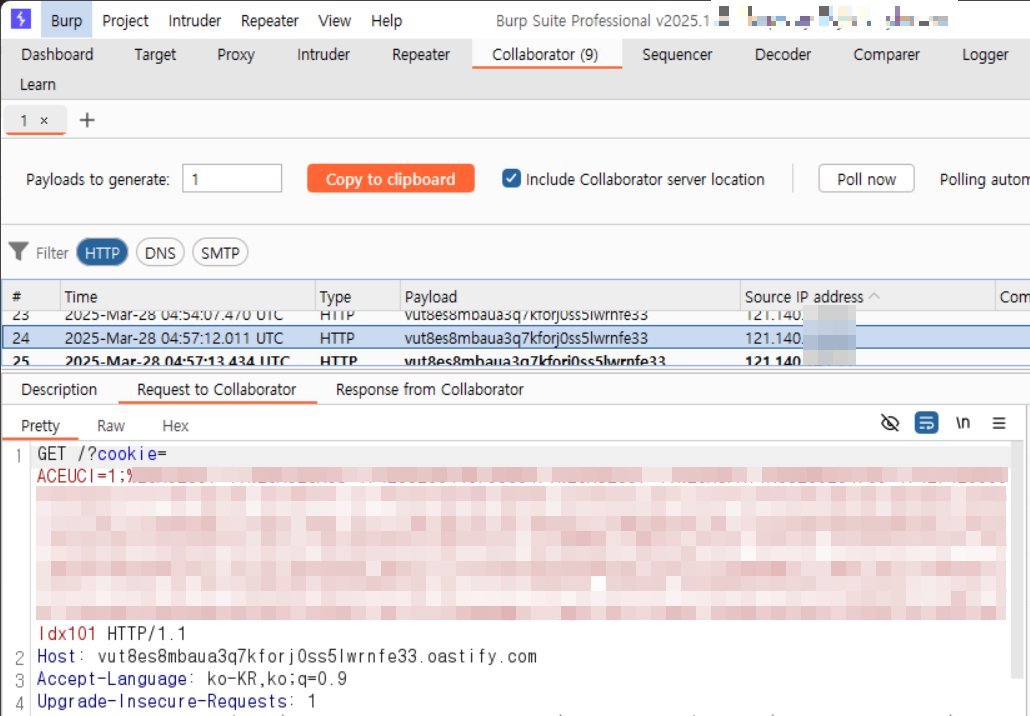Click the Payloads to generate field

pyautogui.click(x=232, y=179)
